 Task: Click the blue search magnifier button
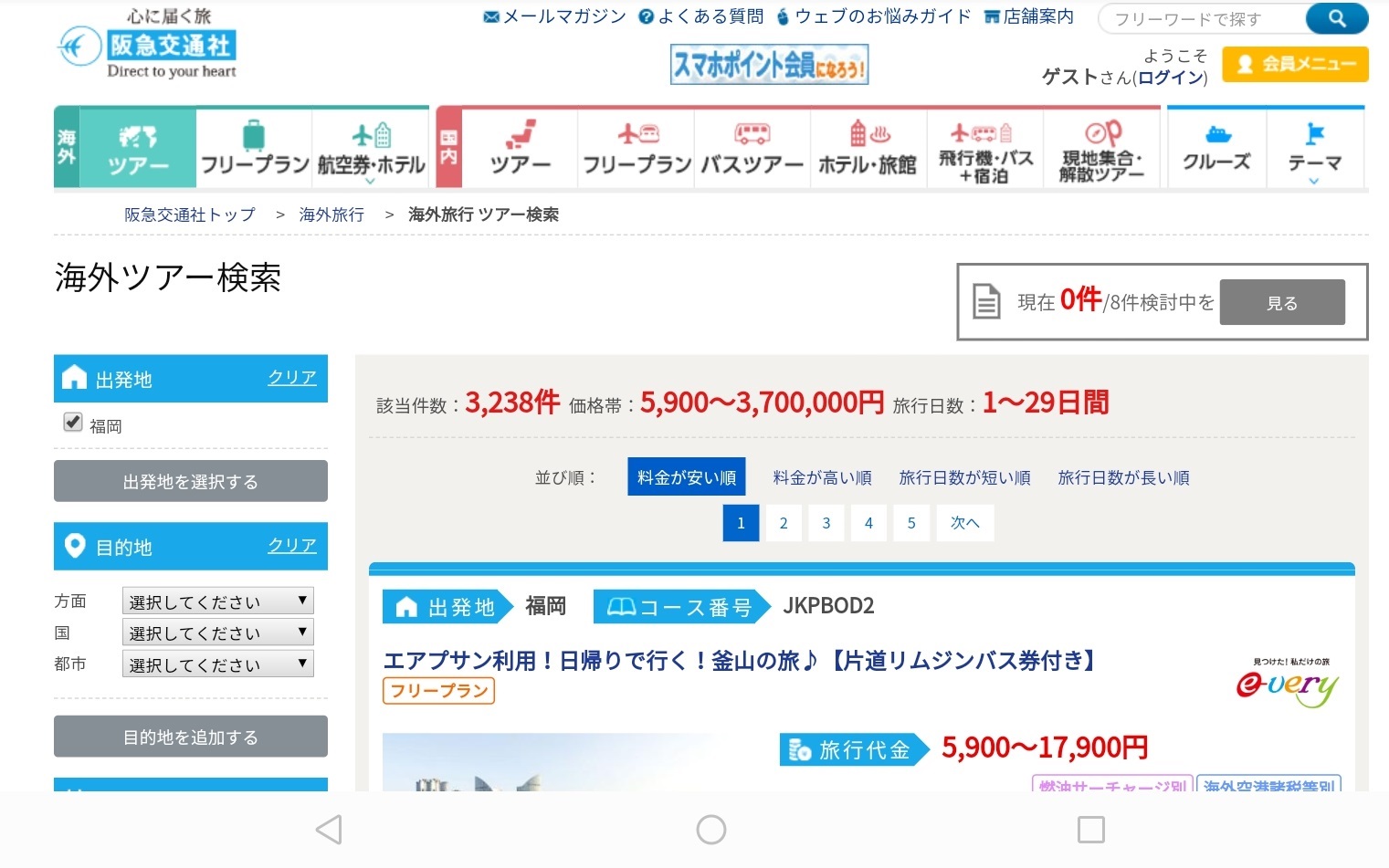pyautogui.click(x=1336, y=18)
